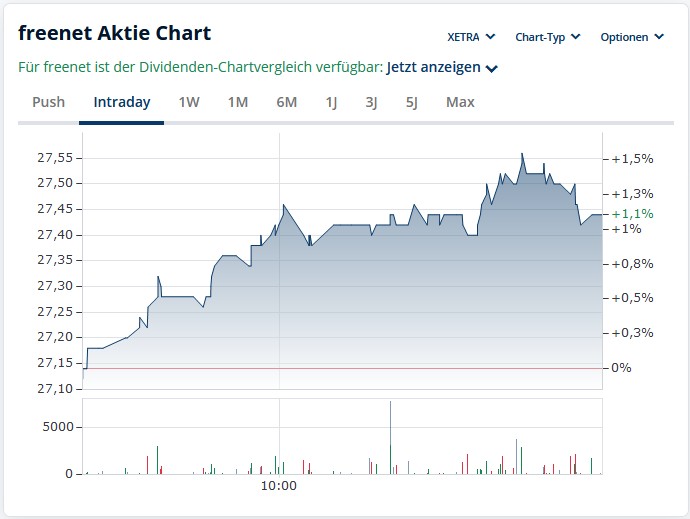Click the green +1,1% current change label
The width and height of the screenshot is (690, 519).
[633, 213]
